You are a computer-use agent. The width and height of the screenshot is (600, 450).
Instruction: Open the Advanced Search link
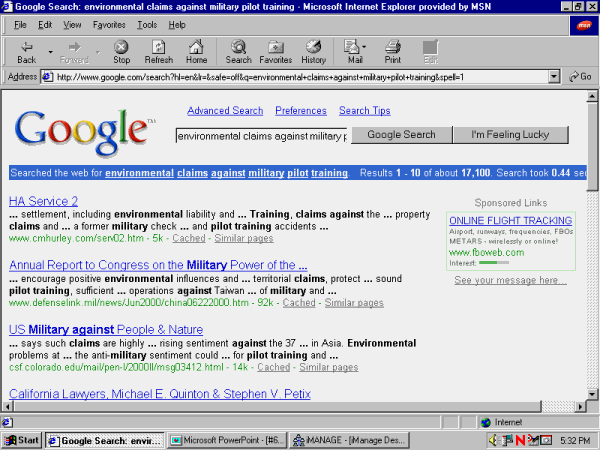tap(225, 111)
